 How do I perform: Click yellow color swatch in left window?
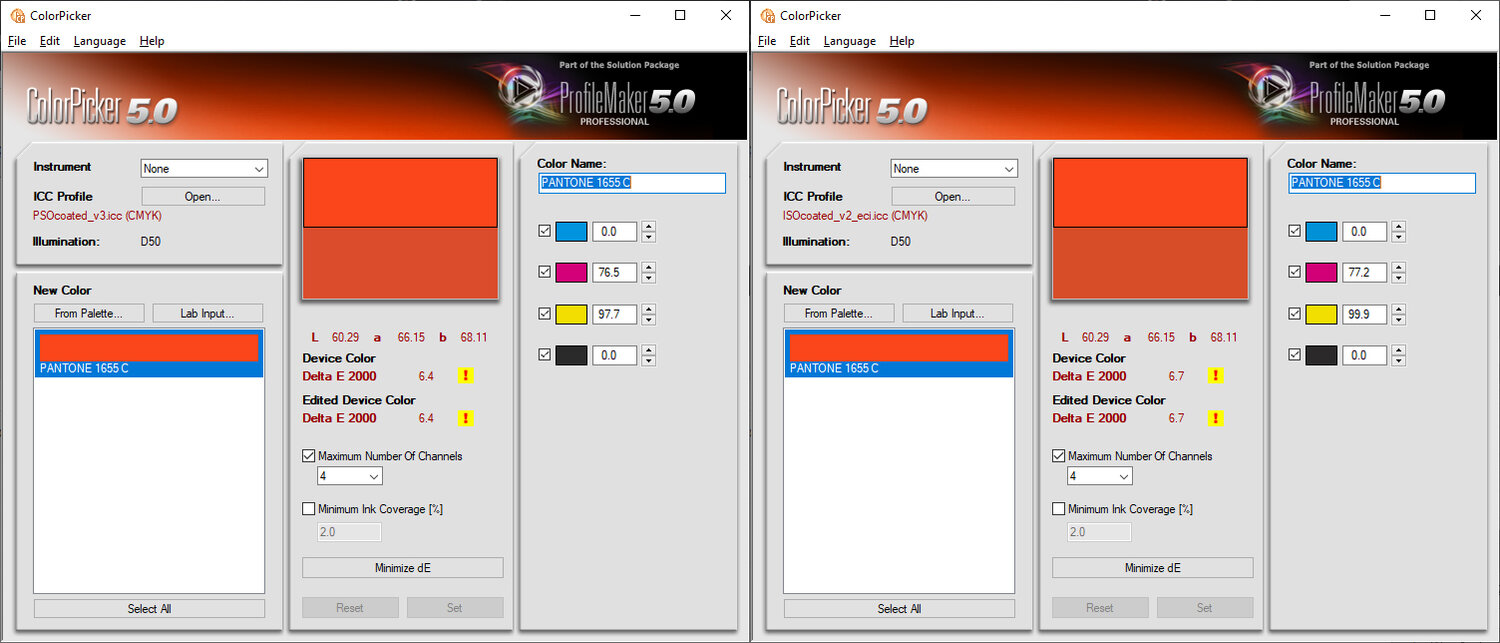tap(571, 314)
